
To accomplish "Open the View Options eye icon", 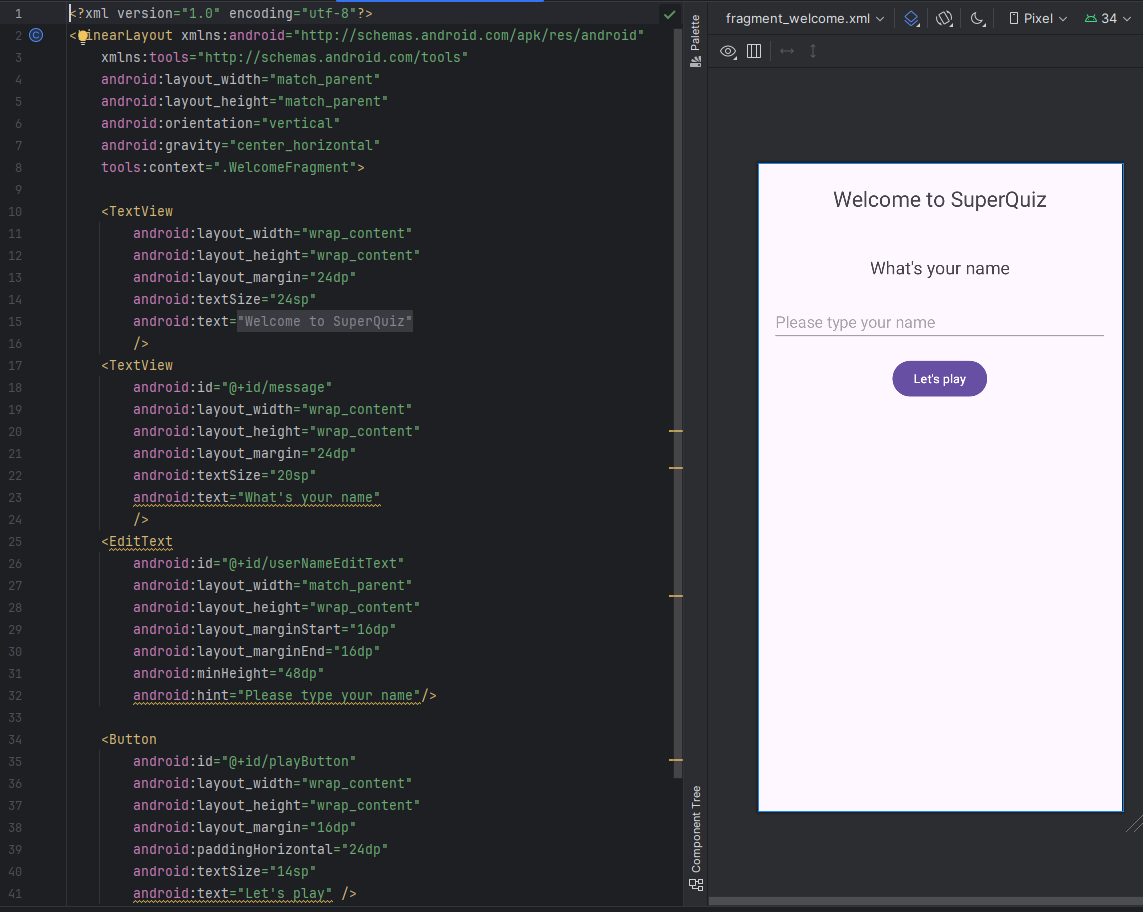I will coord(729,51).
